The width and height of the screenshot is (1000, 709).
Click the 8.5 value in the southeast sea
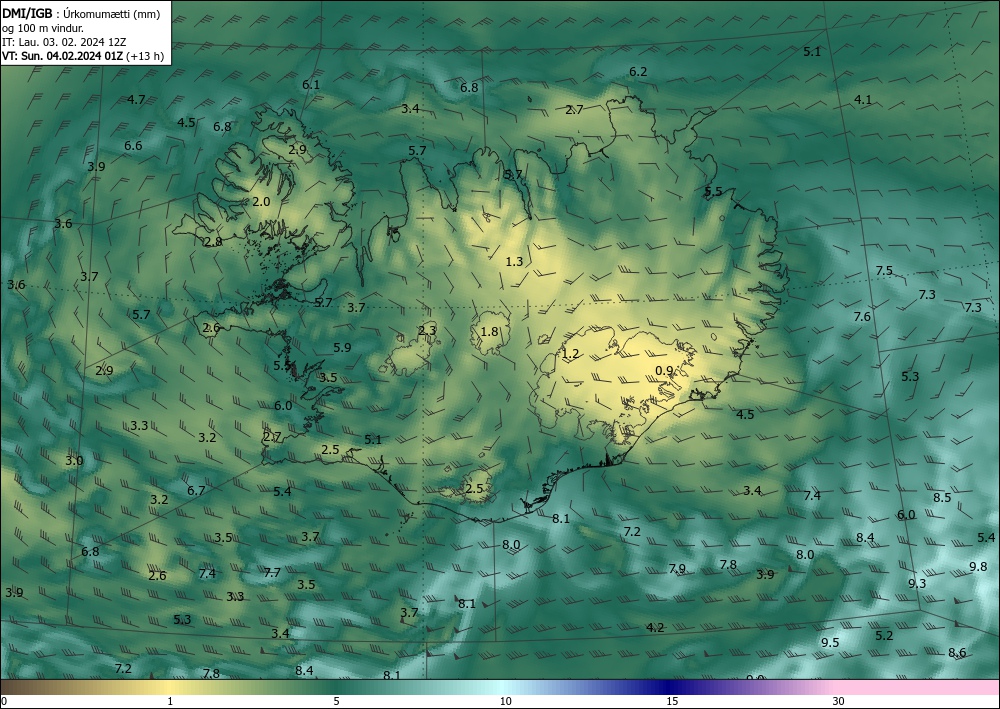click(x=942, y=497)
